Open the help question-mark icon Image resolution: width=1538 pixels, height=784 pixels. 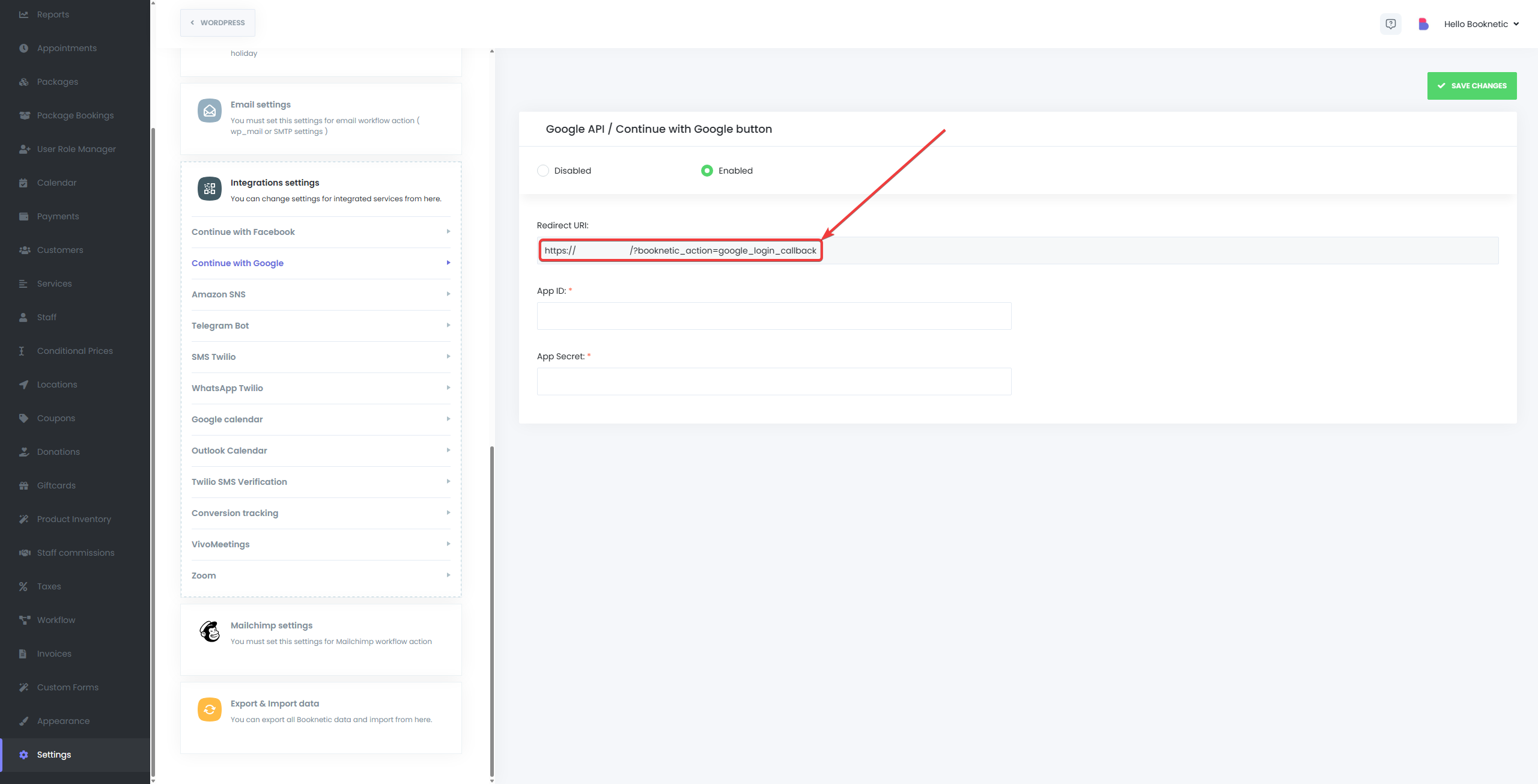[1390, 24]
